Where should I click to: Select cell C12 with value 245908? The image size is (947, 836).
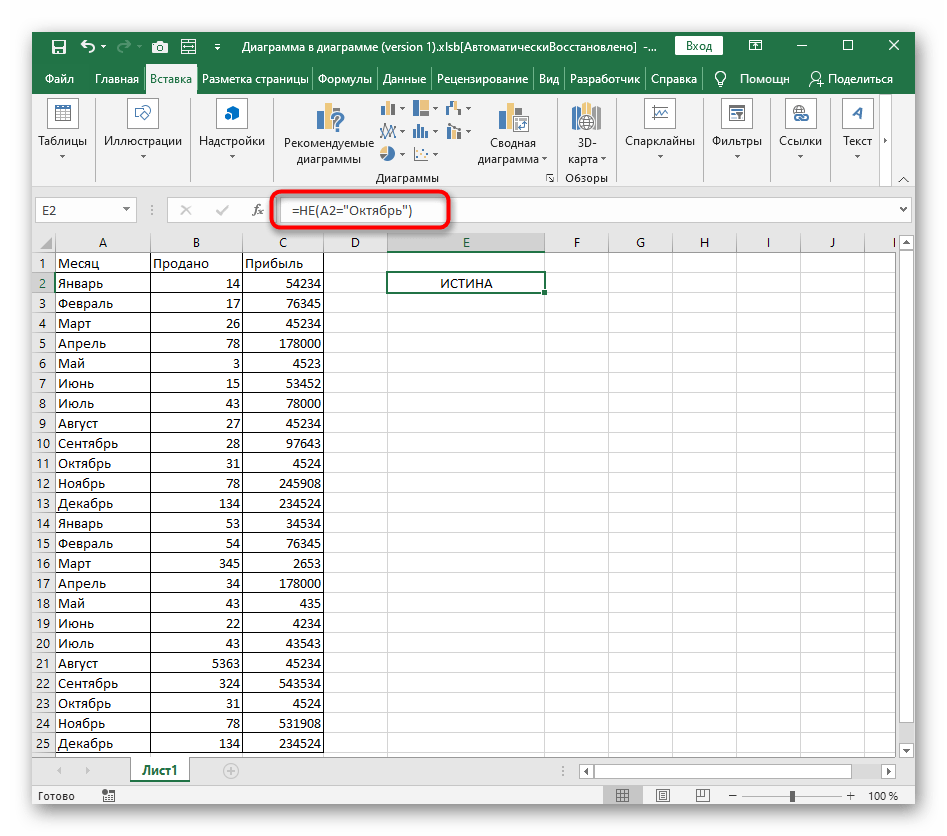[x=283, y=483]
